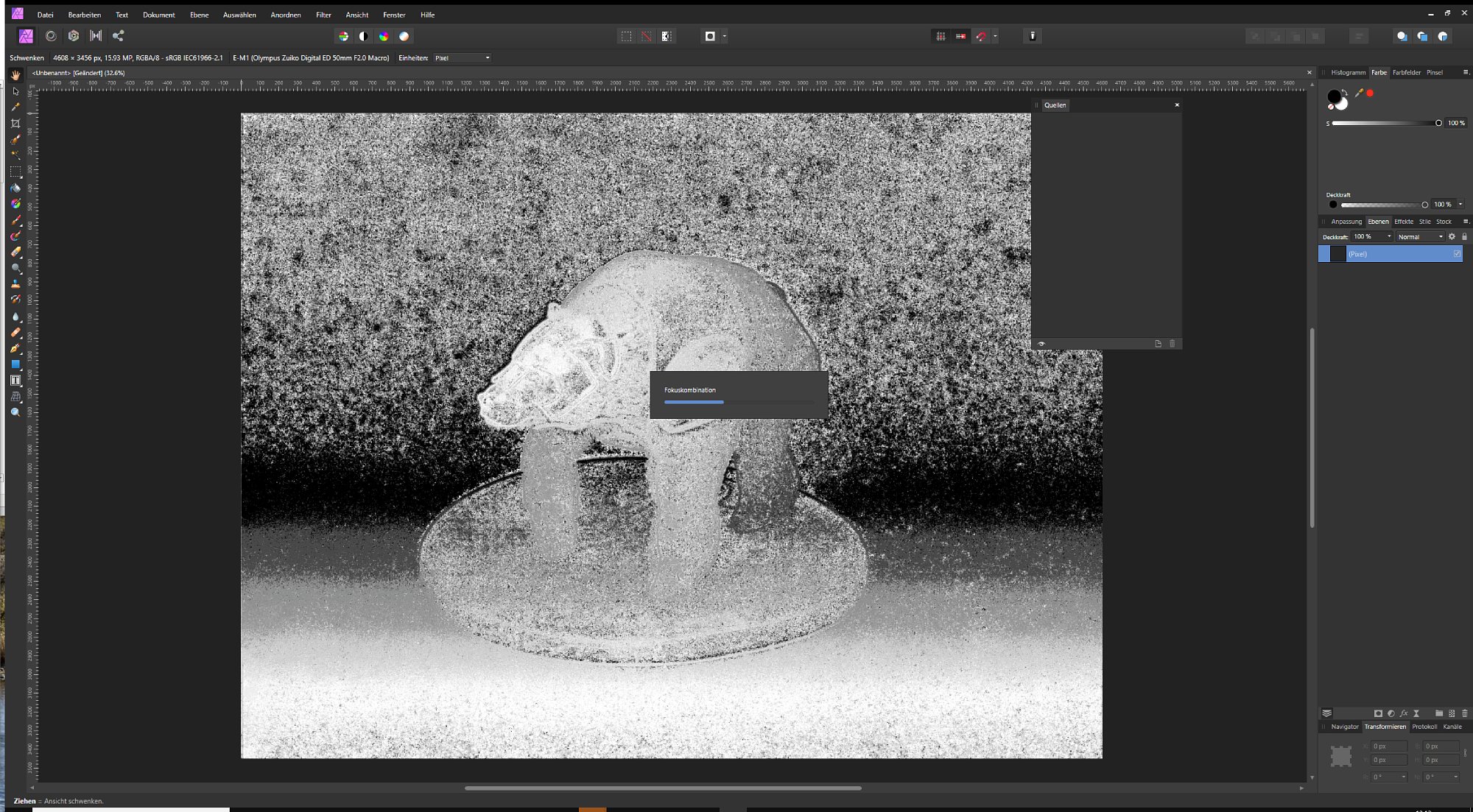Screen dimensions: 1473x812
Task: Select the Crop tool
Action: pos(15,124)
